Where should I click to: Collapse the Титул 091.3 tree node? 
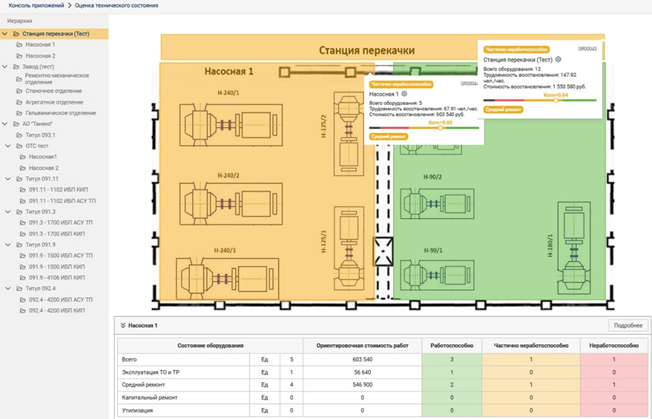8,212
